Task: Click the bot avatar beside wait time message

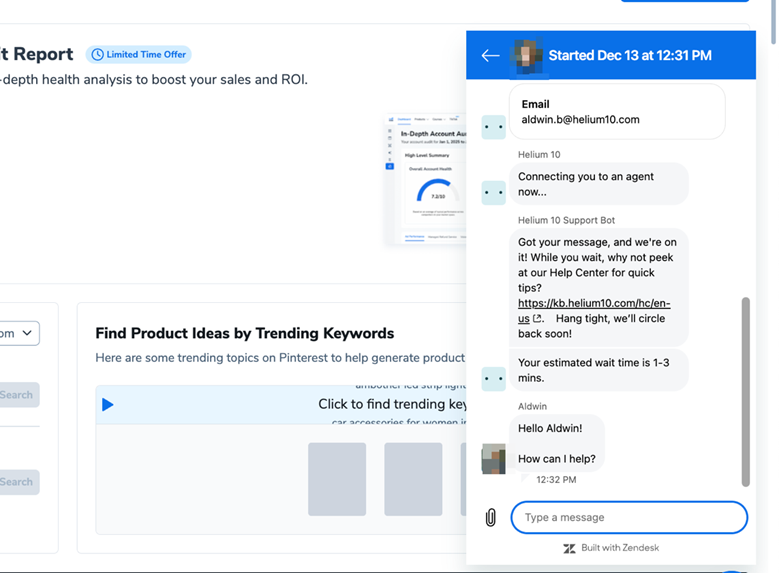Action: pyautogui.click(x=493, y=379)
